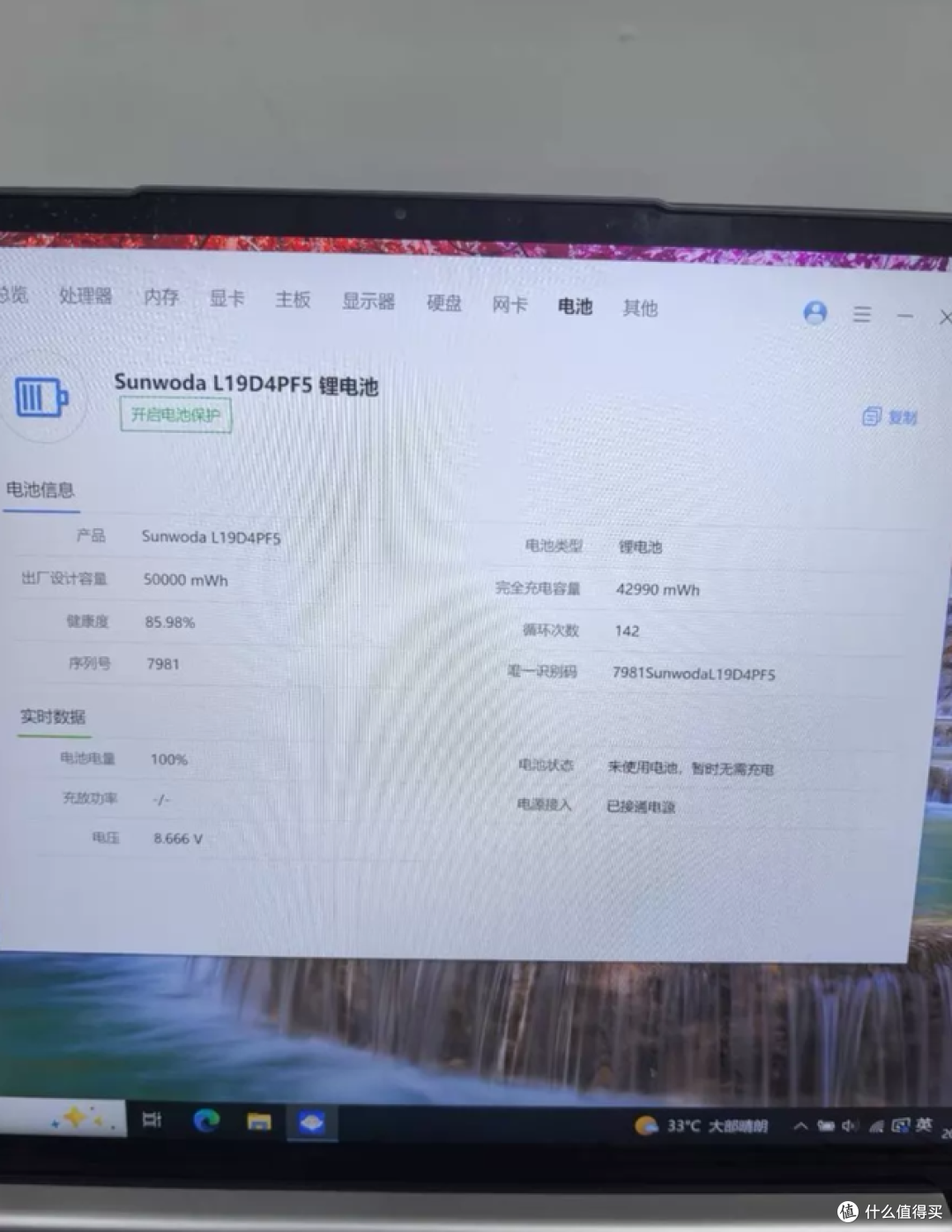Open the 硬盘 tab
The image size is (952, 1232).
tap(444, 303)
